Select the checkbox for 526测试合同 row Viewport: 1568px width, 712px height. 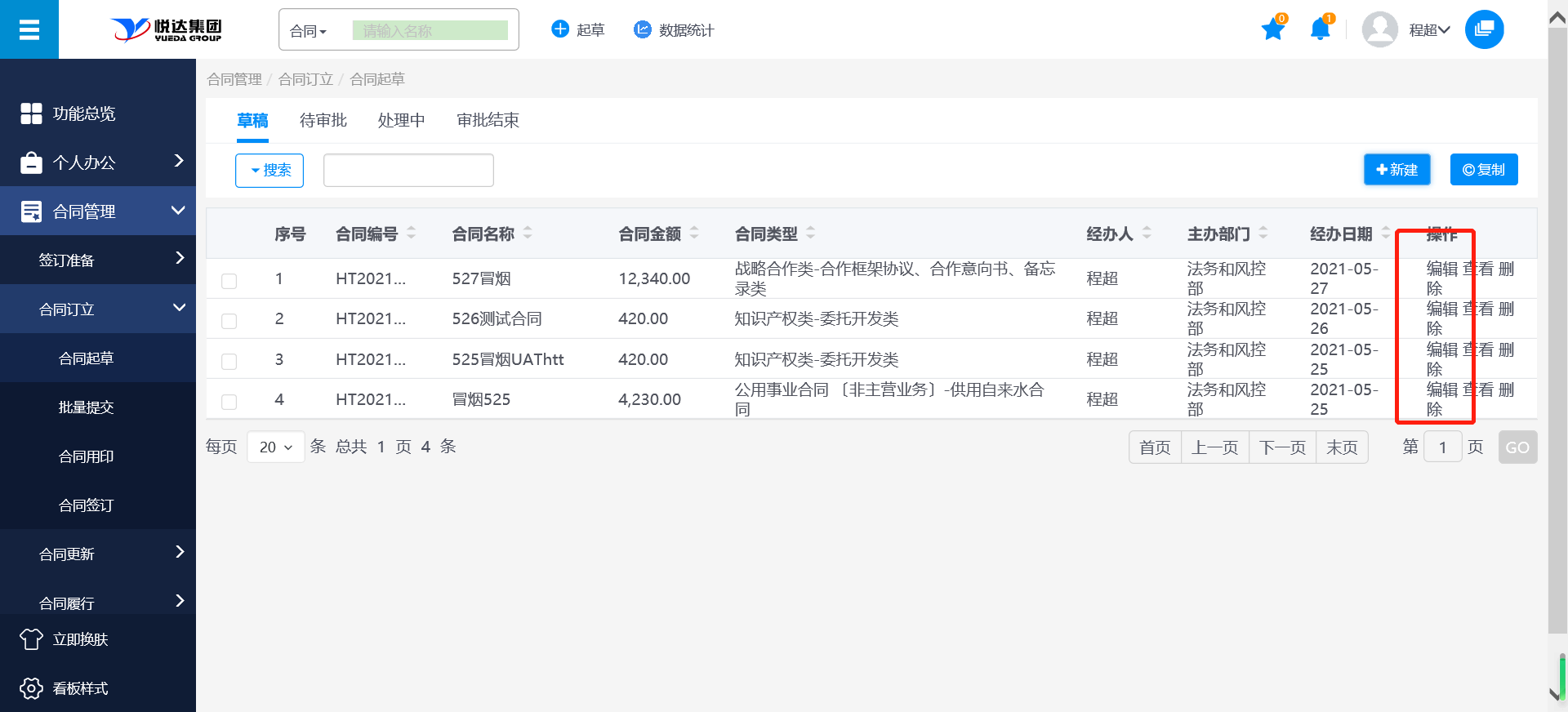pyautogui.click(x=229, y=321)
